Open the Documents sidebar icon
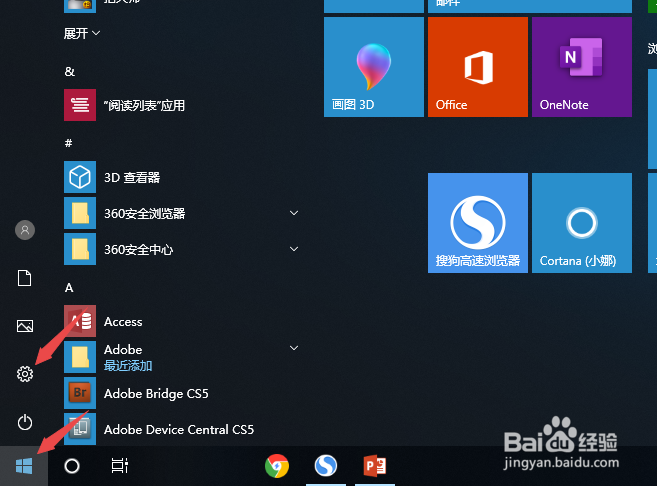The image size is (657, 486). pyautogui.click(x=24, y=278)
